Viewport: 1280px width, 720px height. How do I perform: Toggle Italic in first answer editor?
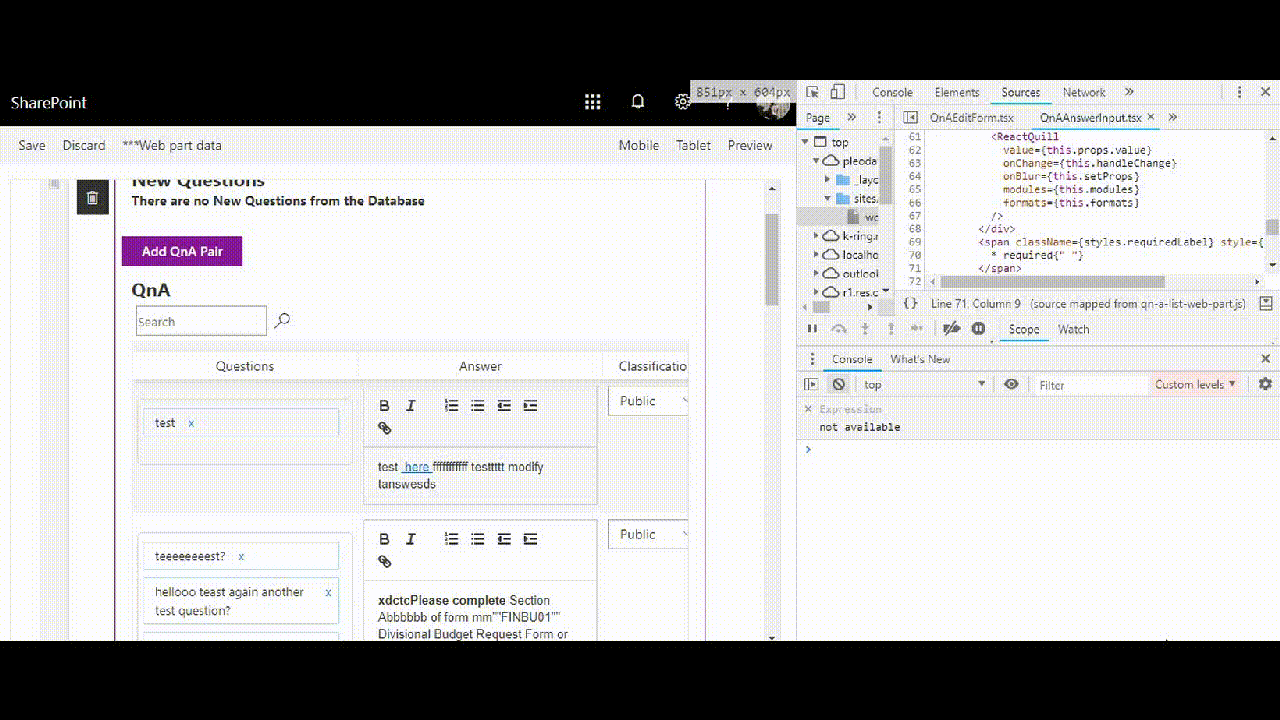pos(410,406)
